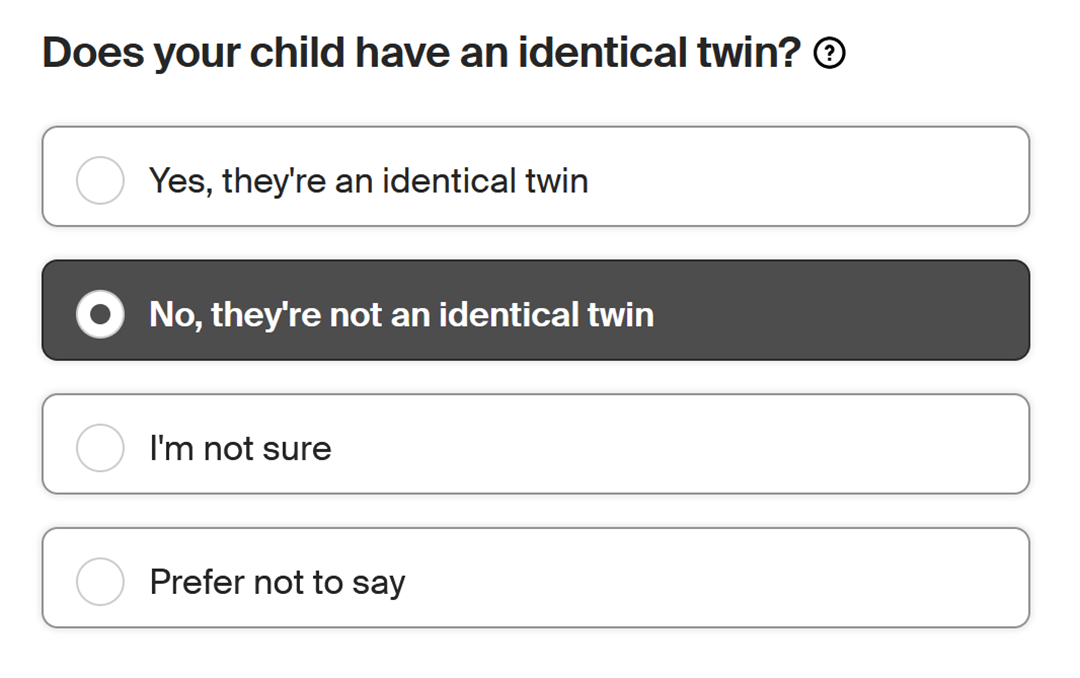This screenshot has width=1080, height=678.
Task: Click the "Yes, they're an identical twin" label text
Action: coord(368,181)
